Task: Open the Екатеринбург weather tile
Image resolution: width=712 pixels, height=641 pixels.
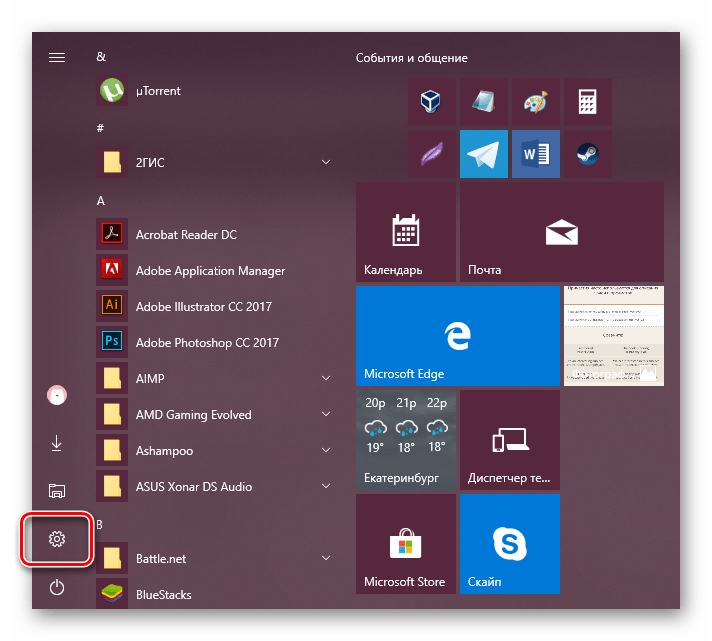Action: pos(405,440)
